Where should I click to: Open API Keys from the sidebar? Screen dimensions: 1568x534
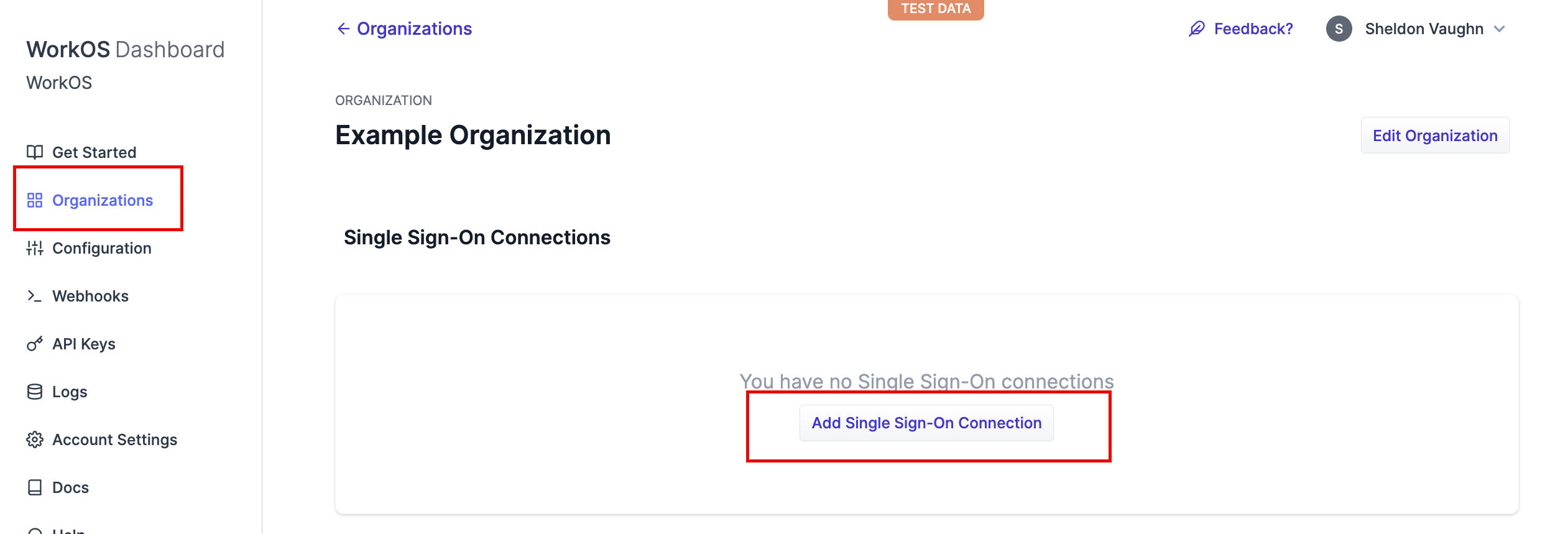pyautogui.click(x=84, y=344)
